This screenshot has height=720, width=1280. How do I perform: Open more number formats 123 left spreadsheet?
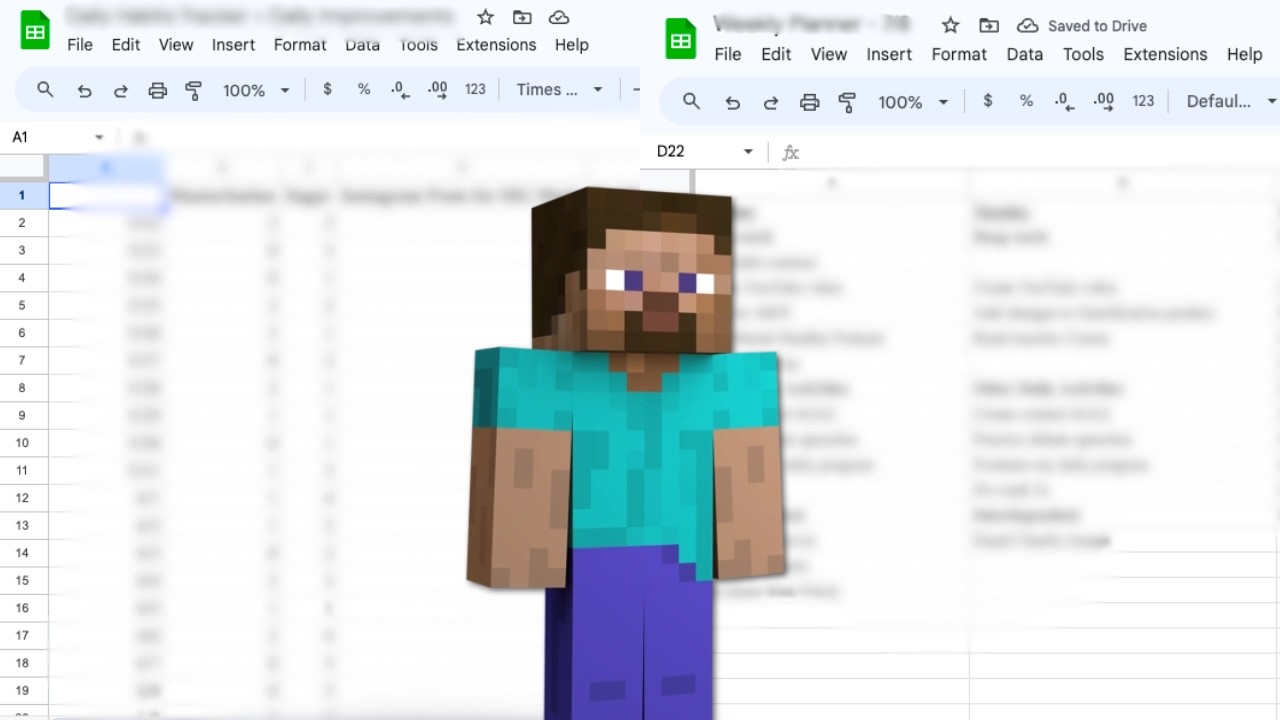[475, 89]
